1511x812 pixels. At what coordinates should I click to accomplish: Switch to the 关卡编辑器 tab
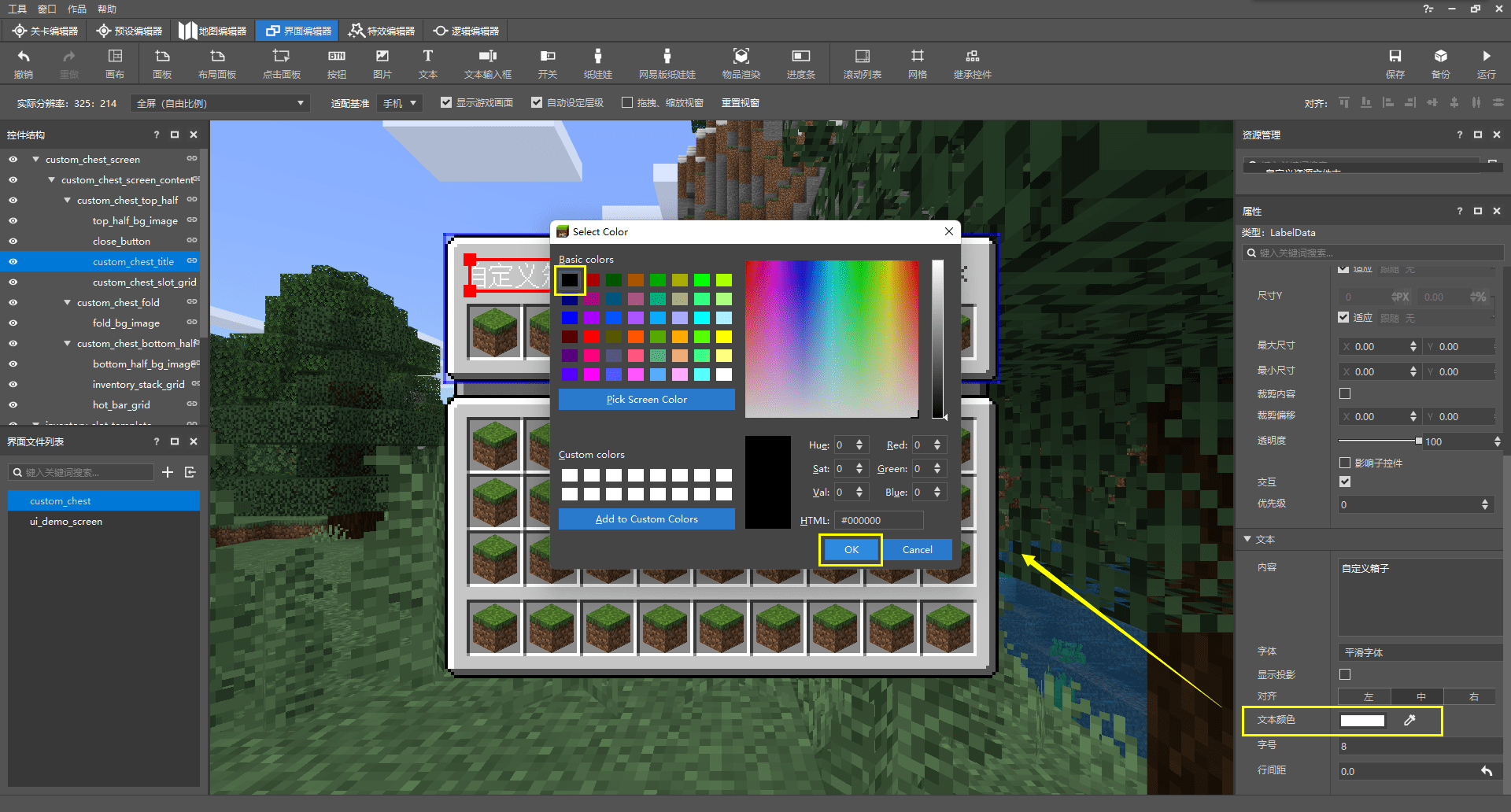tap(46, 31)
